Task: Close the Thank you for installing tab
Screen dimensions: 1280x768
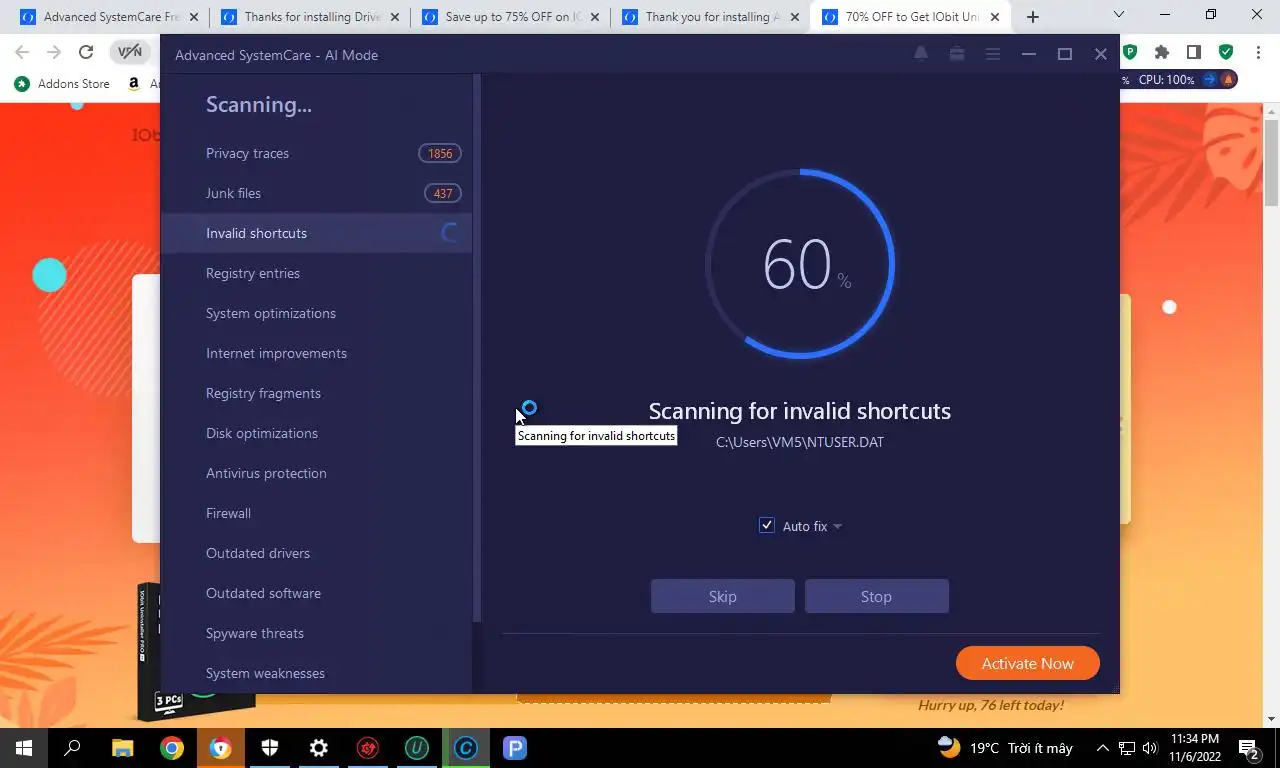Action: tap(795, 17)
